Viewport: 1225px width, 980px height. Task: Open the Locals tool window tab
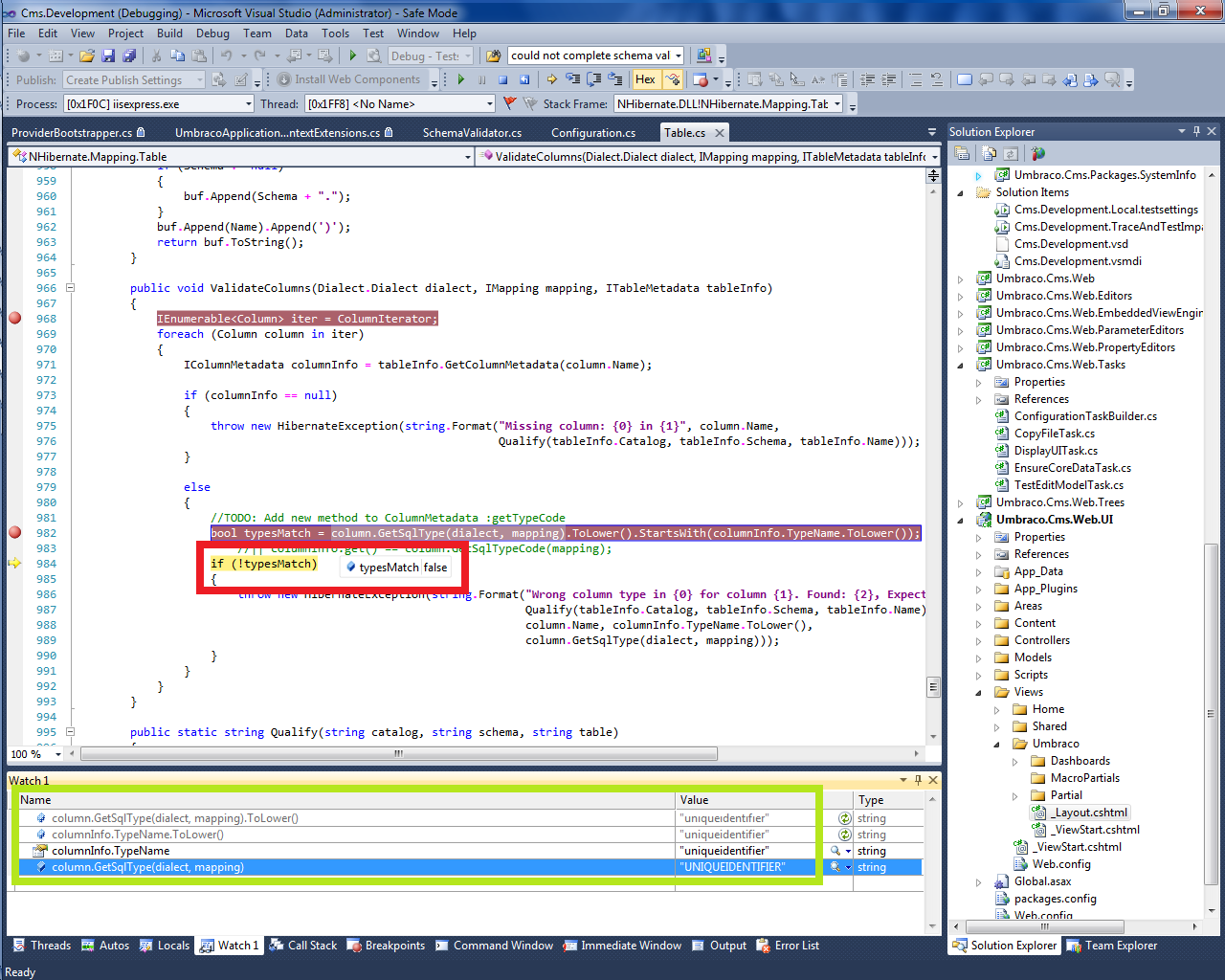(165, 946)
